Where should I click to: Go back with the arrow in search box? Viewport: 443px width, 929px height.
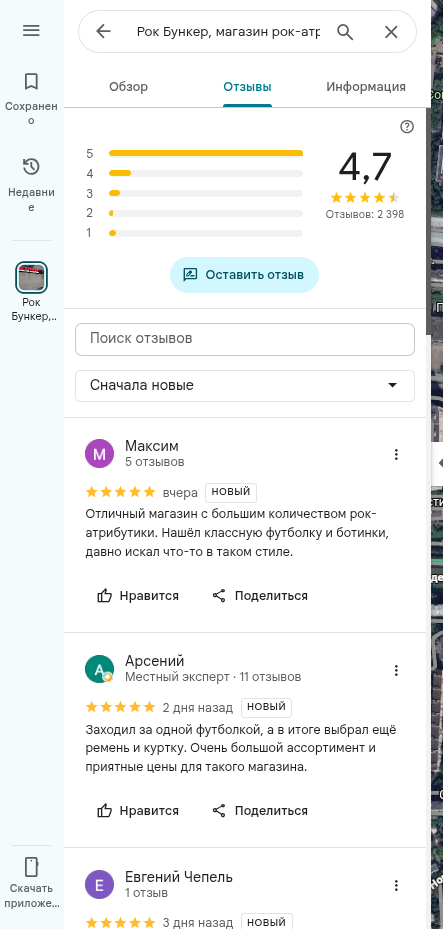tap(103, 31)
